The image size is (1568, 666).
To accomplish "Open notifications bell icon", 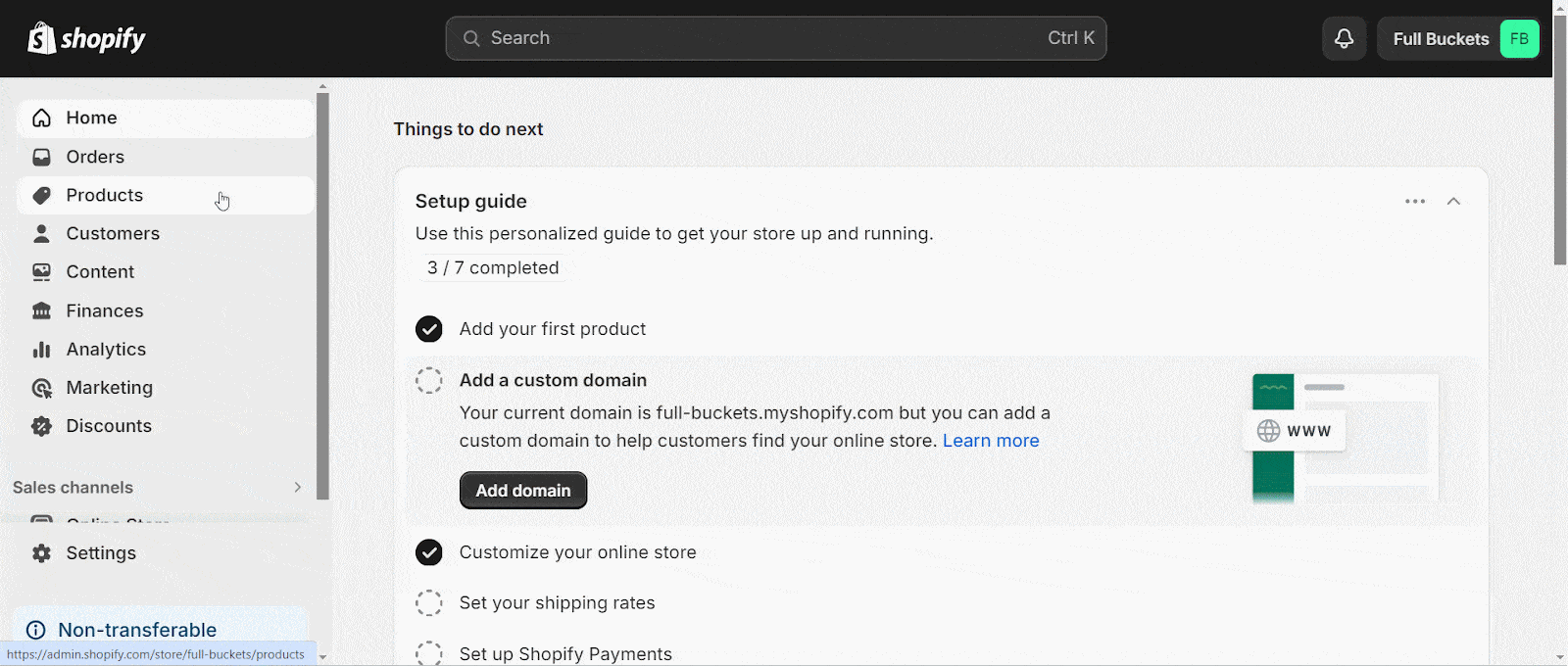I will 1344,38.
